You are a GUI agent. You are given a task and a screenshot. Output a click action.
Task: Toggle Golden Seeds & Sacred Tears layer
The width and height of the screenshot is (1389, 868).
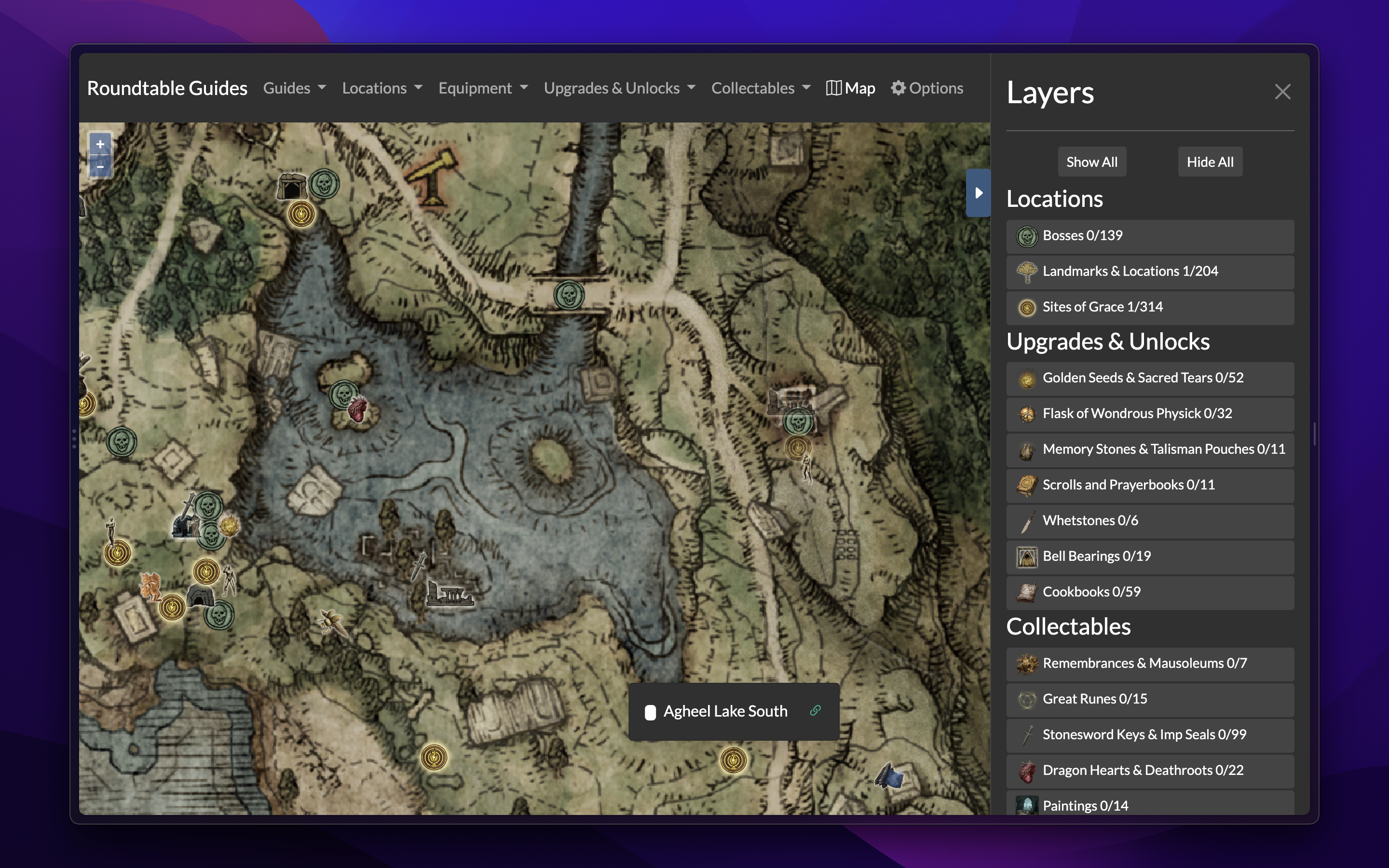pos(1150,379)
